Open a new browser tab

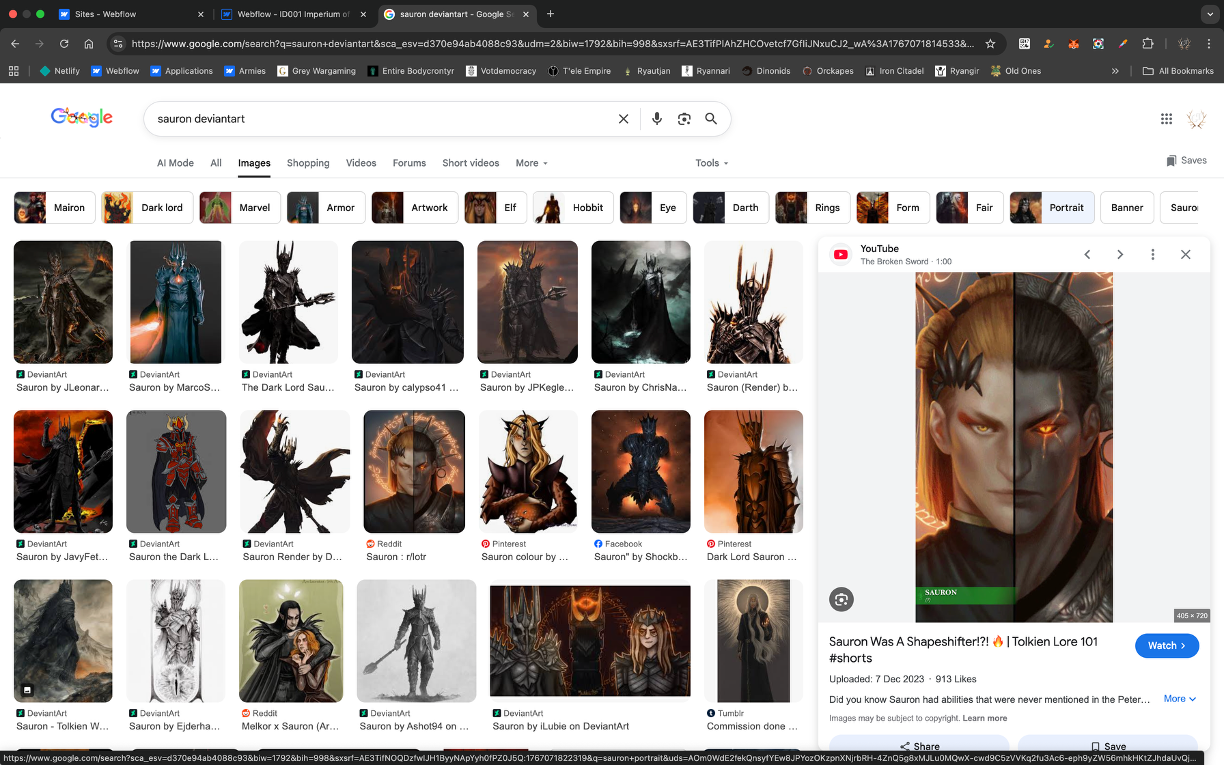[x=550, y=14]
